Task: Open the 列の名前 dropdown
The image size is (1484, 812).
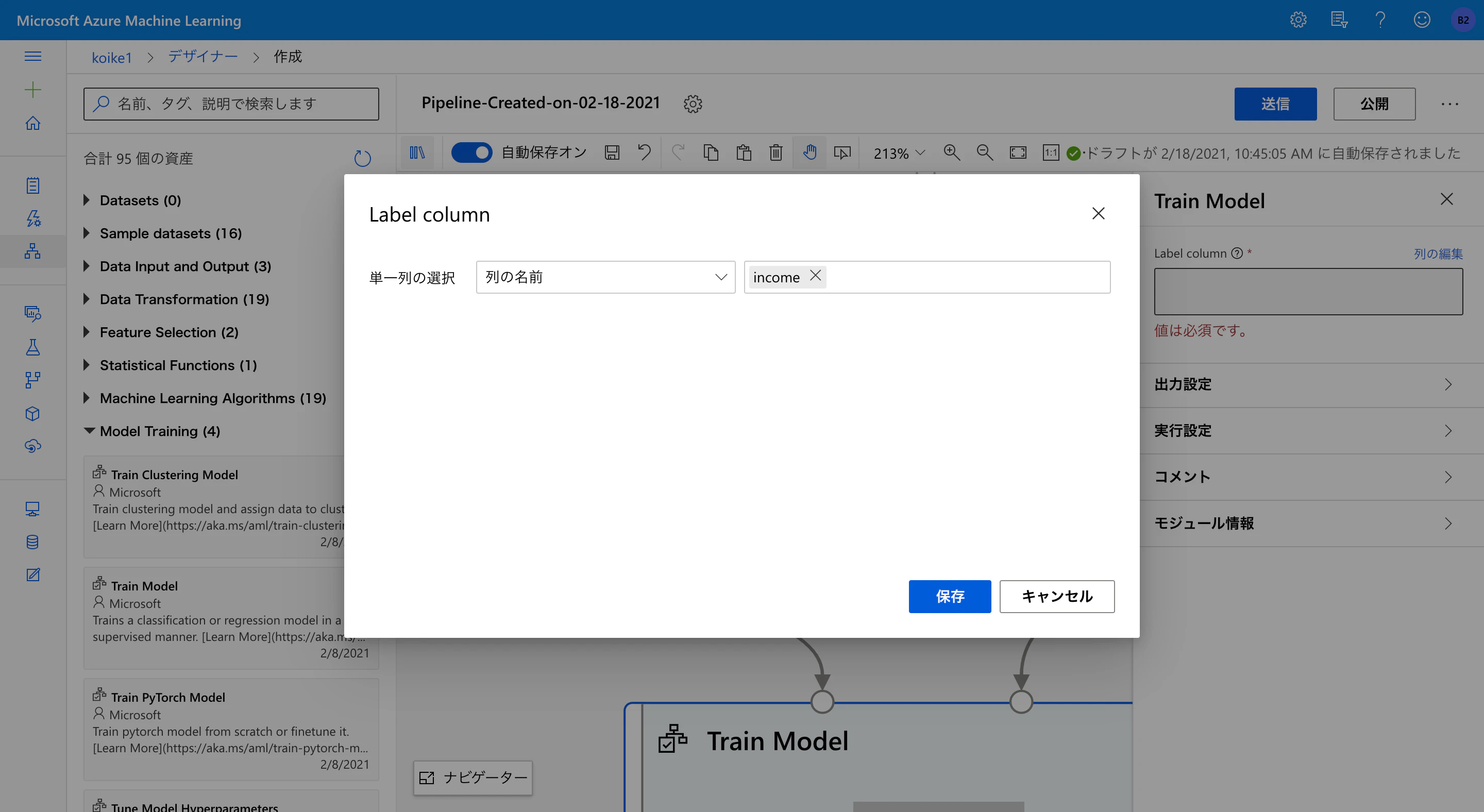Action: tap(605, 277)
